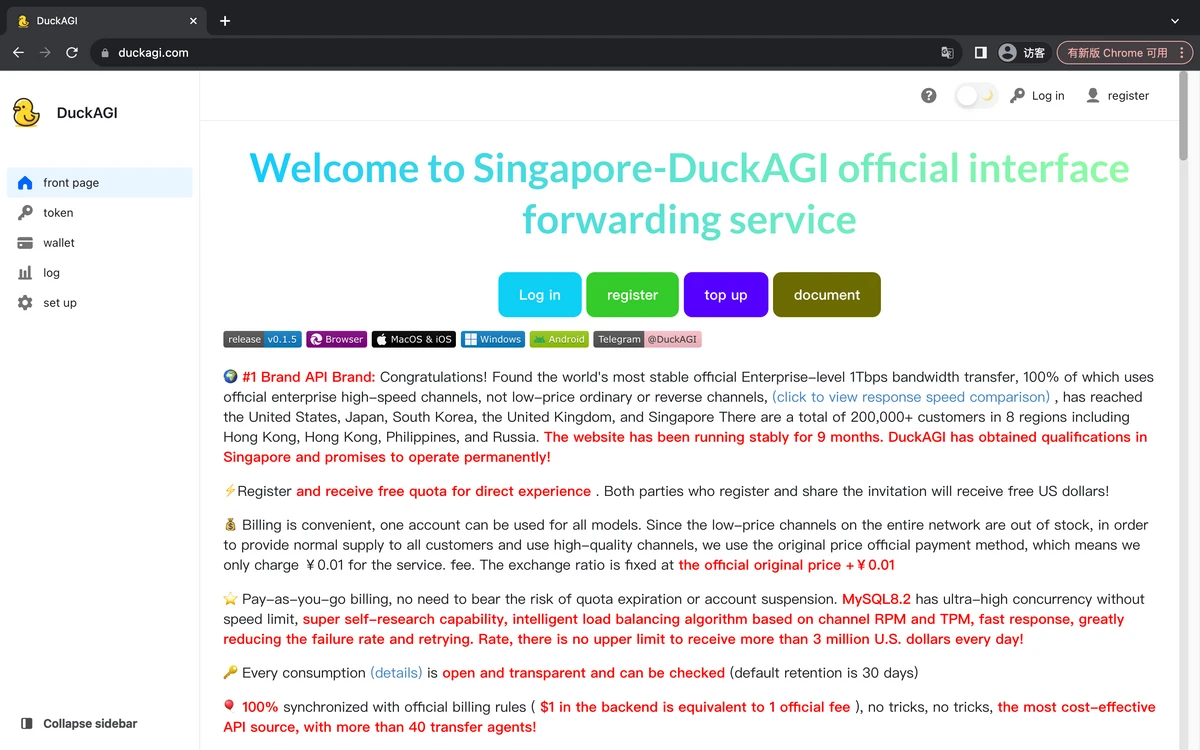This screenshot has width=1200, height=750.
Task: Click the MacOS & iOS badge
Action: [414, 340]
